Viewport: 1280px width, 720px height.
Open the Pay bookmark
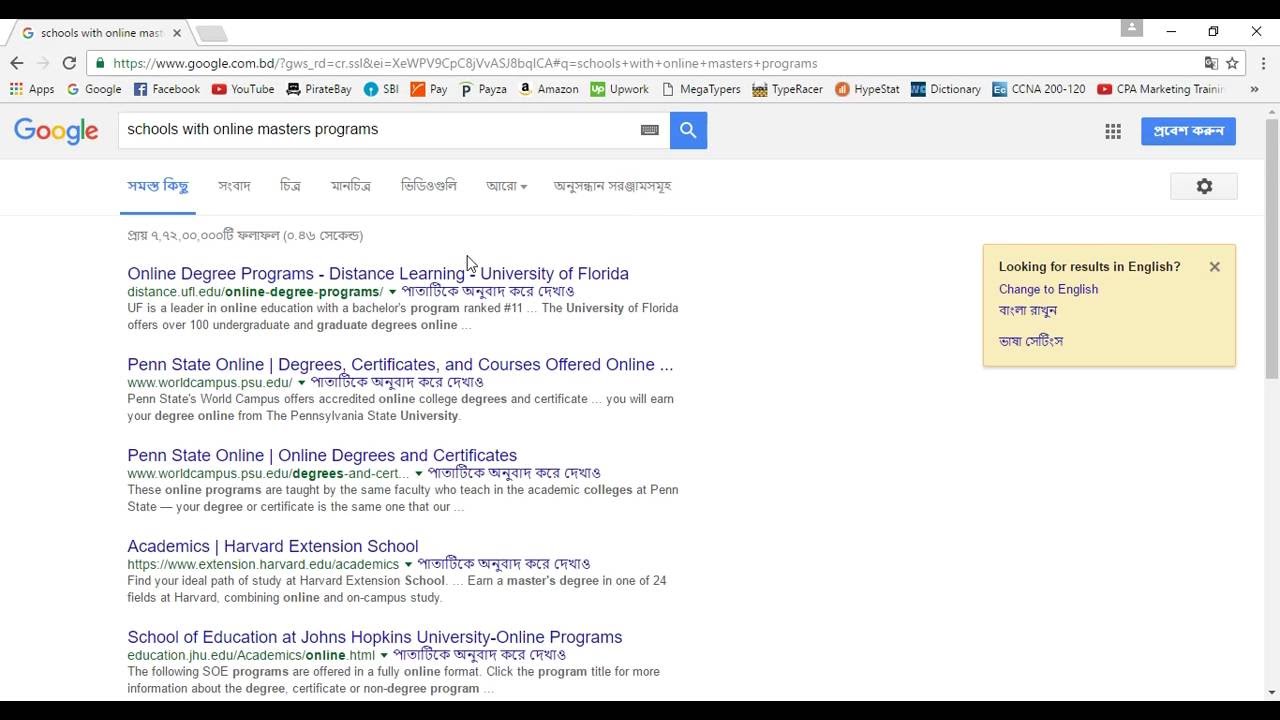coord(429,89)
